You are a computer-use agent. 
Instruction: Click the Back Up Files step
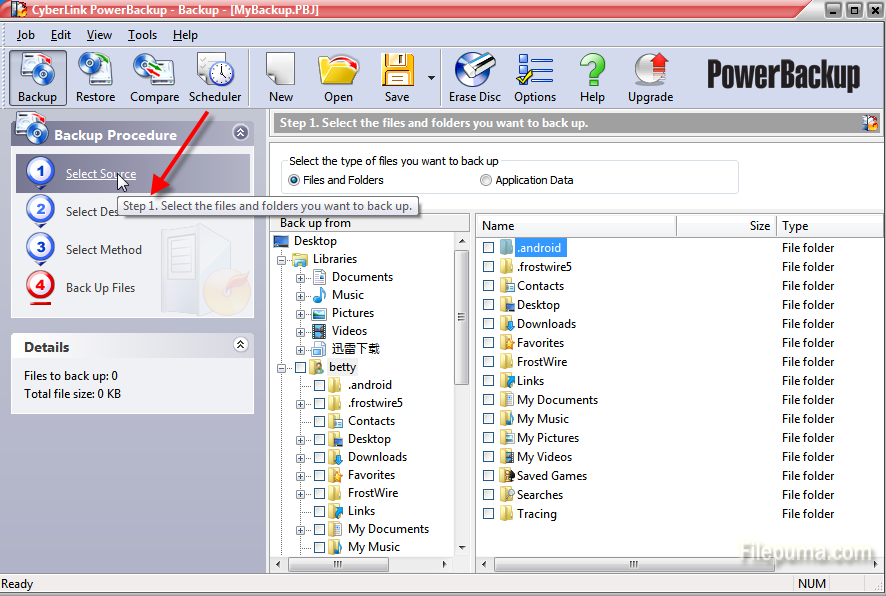tap(100, 288)
